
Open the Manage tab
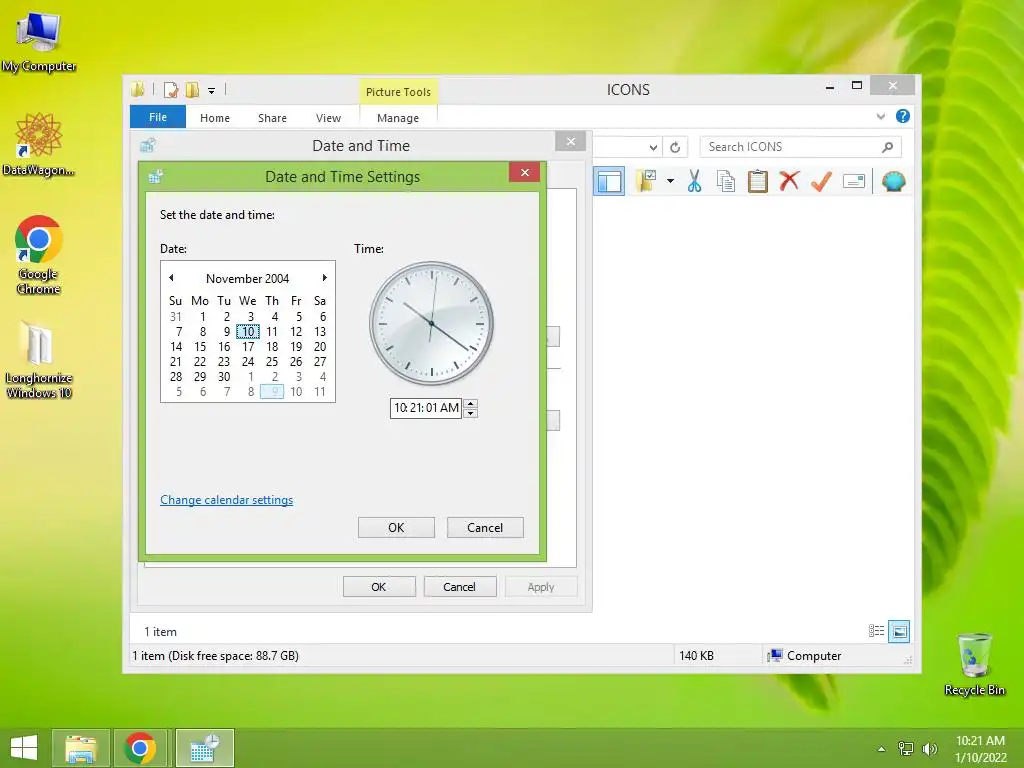398,118
